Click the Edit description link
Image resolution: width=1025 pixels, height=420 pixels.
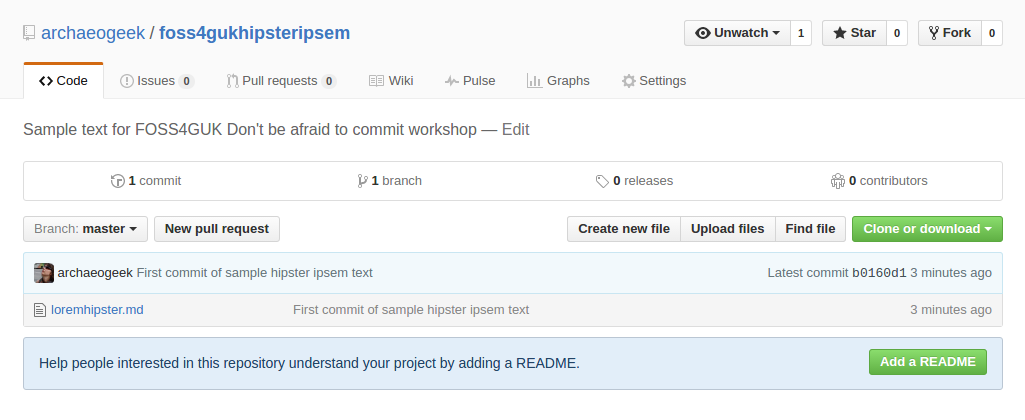tap(516, 130)
